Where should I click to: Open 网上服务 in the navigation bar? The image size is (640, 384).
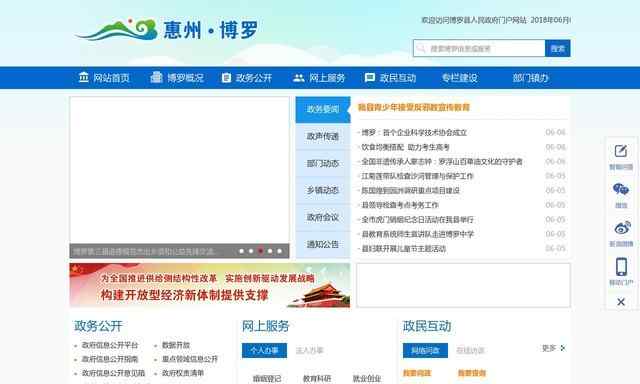click(319, 78)
